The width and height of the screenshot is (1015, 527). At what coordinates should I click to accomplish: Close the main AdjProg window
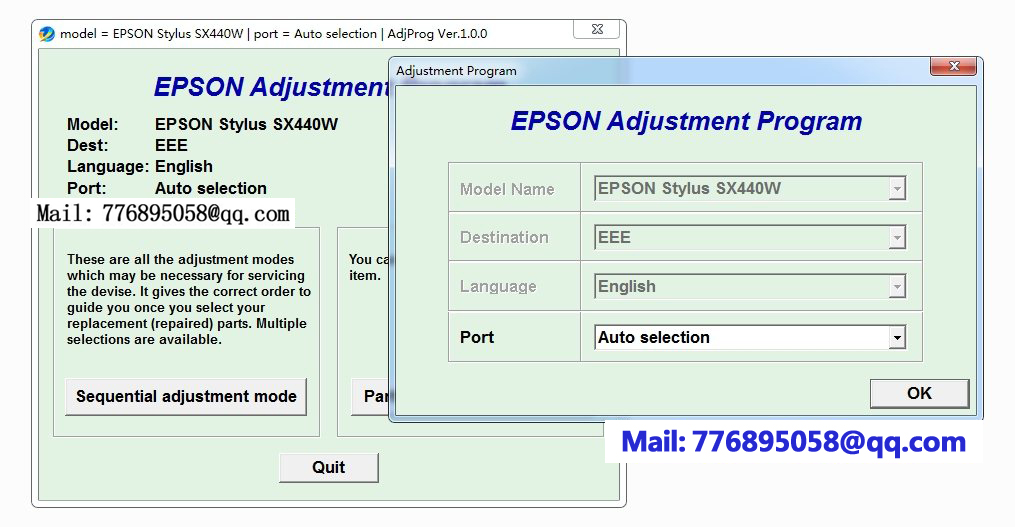tap(597, 29)
